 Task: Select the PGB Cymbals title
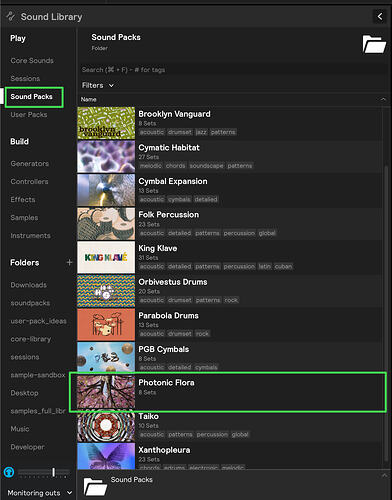pyautogui.click(x=164, y=349)
